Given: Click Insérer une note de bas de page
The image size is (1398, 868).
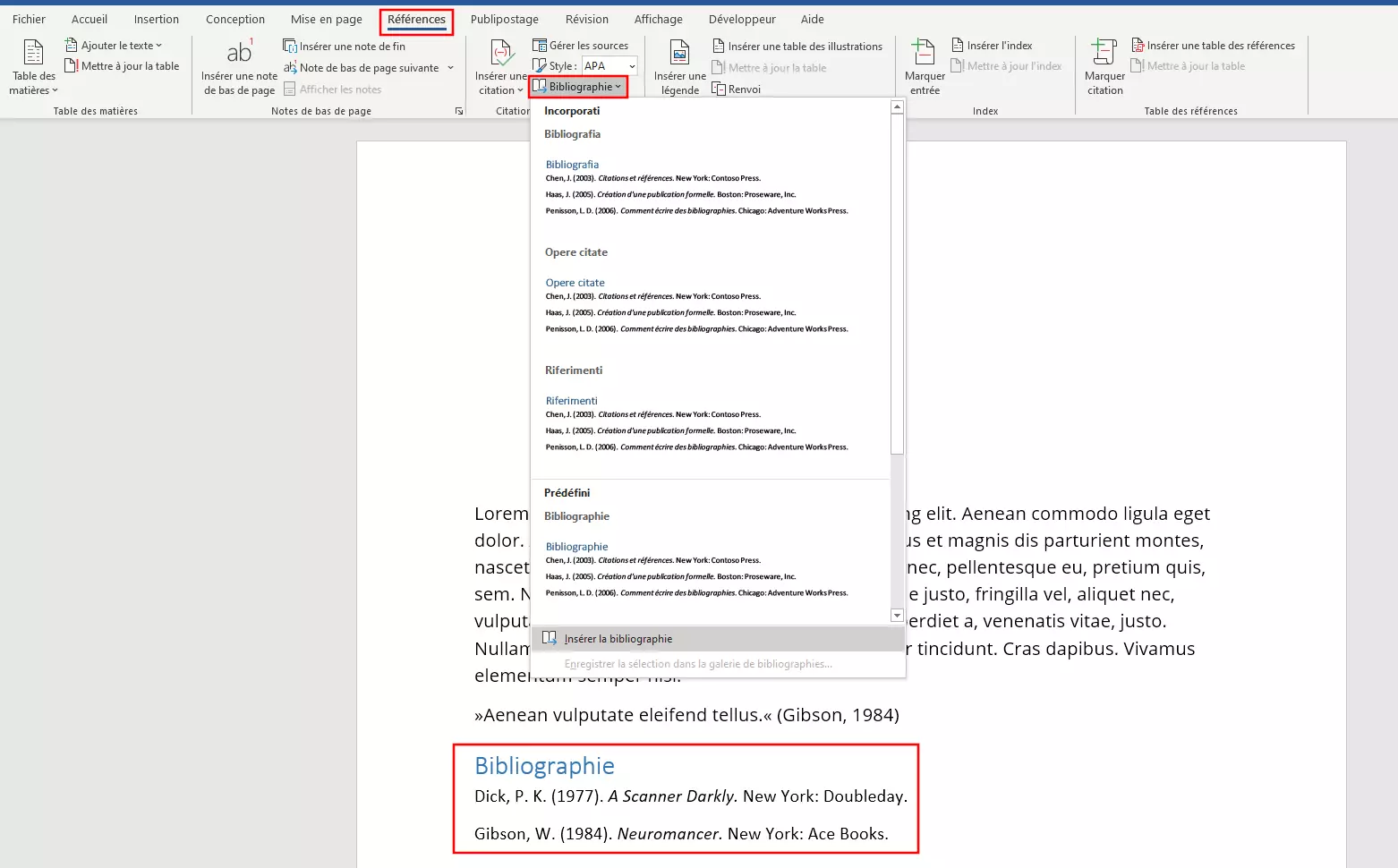Looking at the screenshot, I should pyautogui.click(x=239, y=67).
